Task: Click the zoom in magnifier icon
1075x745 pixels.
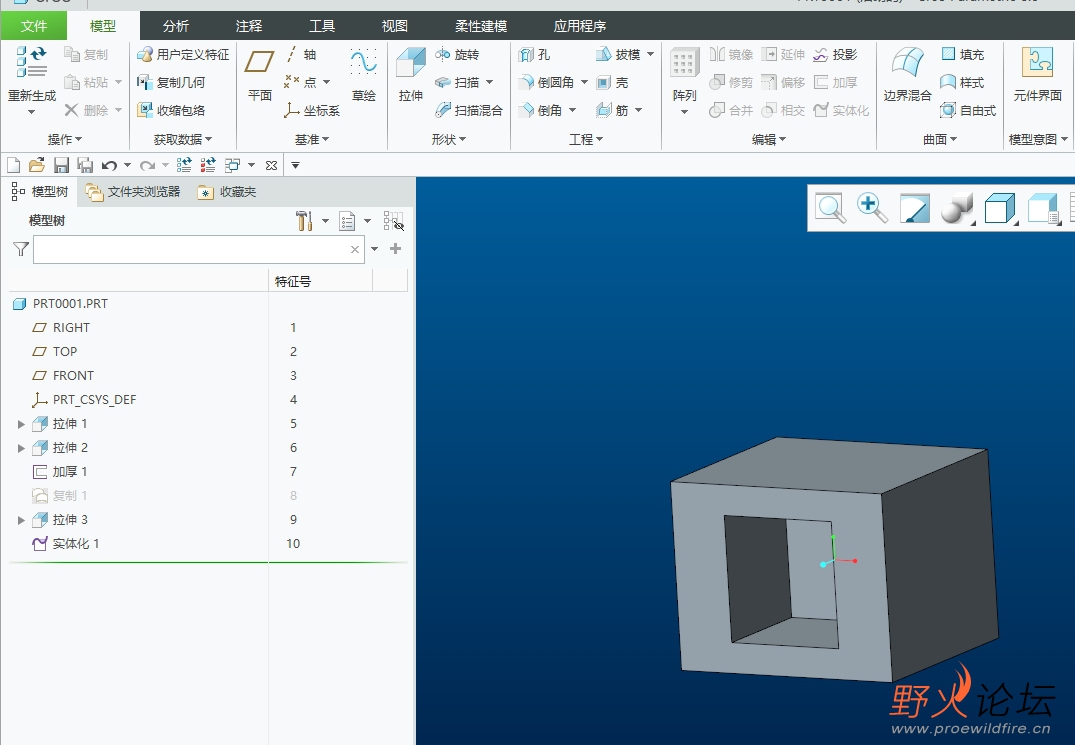Action: point(872,208)
